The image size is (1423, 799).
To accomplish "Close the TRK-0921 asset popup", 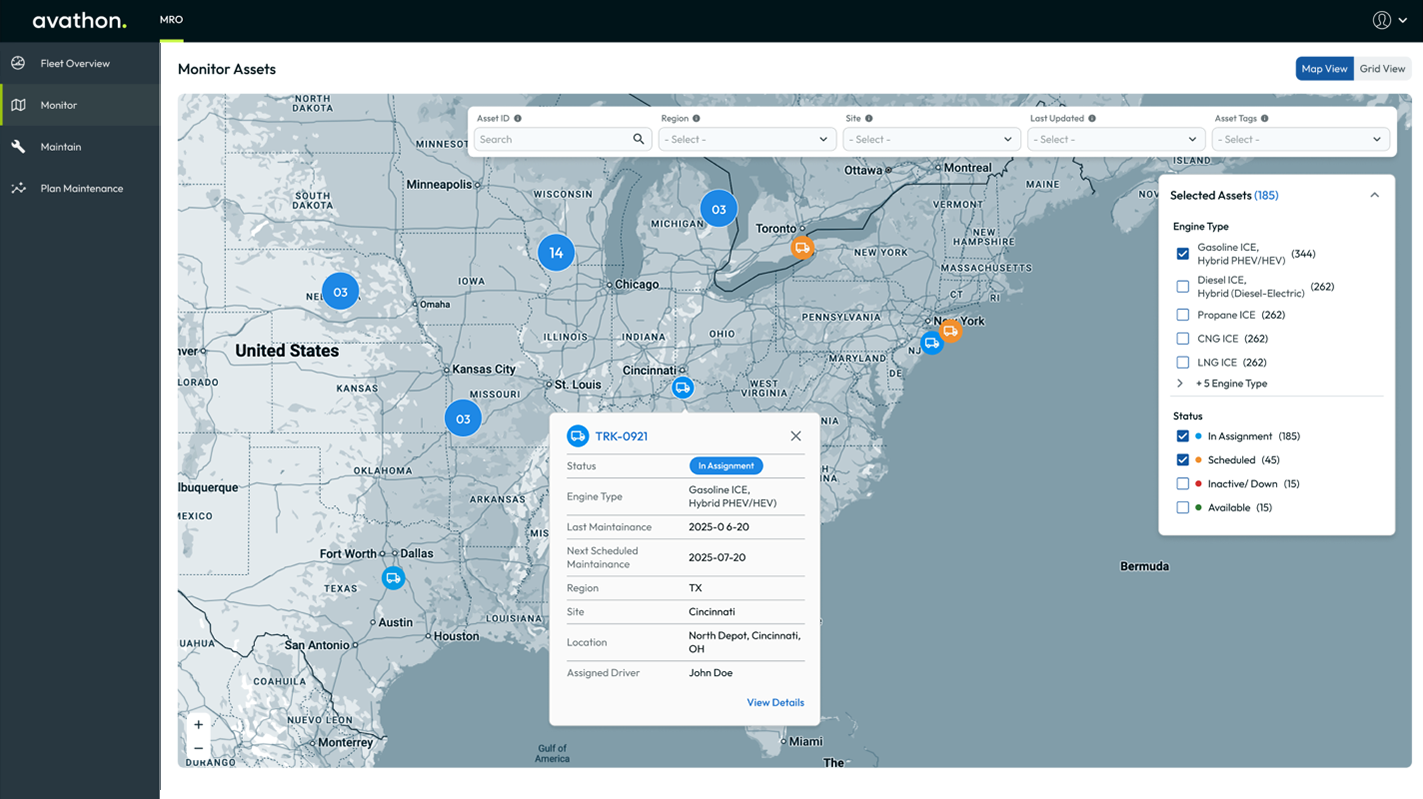I will click(796, 436).
